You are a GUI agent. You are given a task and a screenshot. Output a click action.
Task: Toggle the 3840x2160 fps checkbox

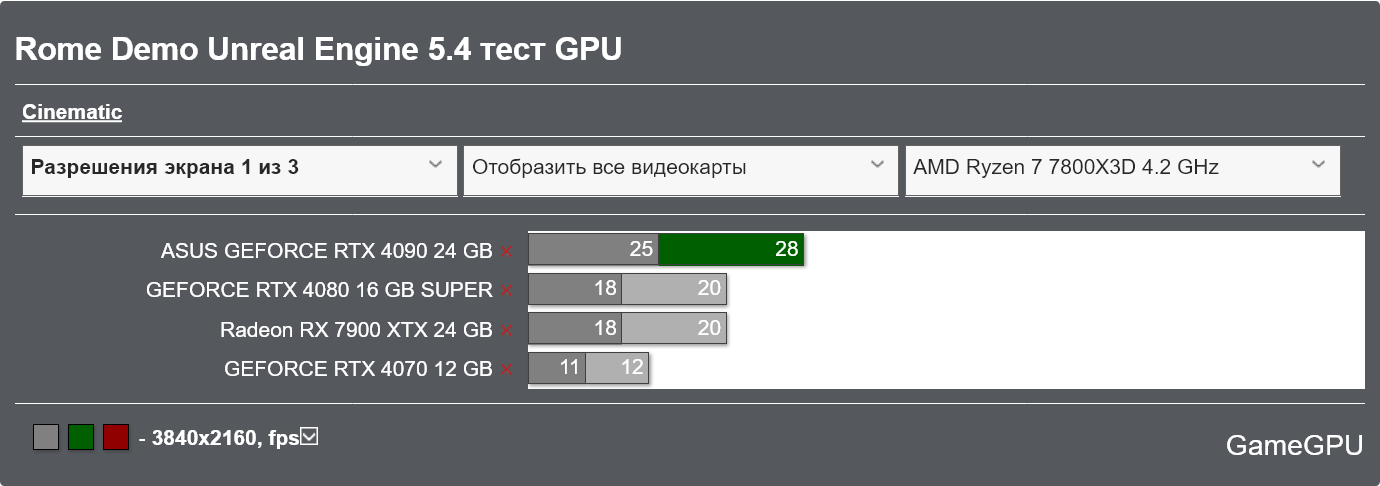[309, 436]
